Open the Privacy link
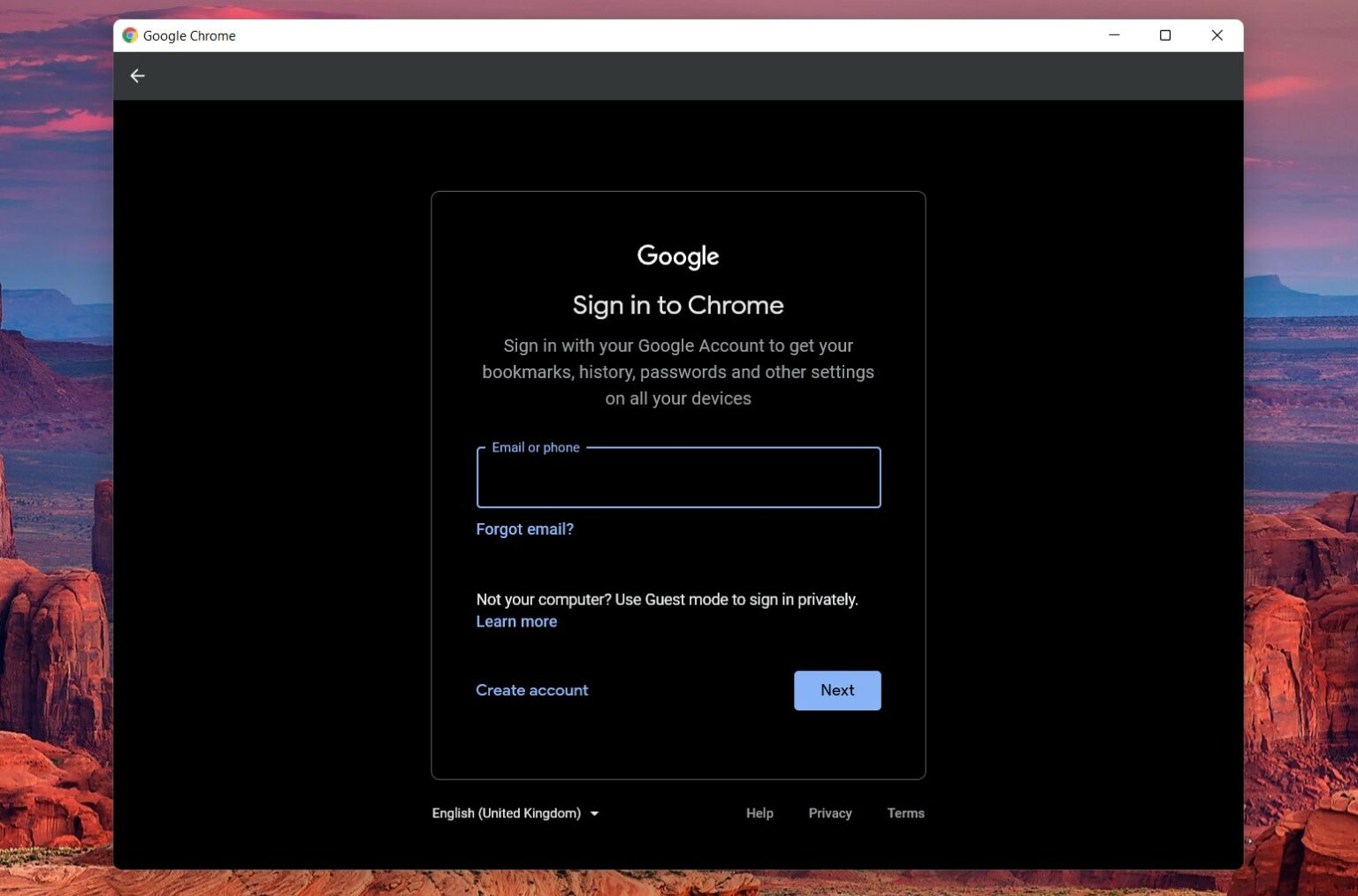This screenshot has height=896, width=1358. [829, 813]
